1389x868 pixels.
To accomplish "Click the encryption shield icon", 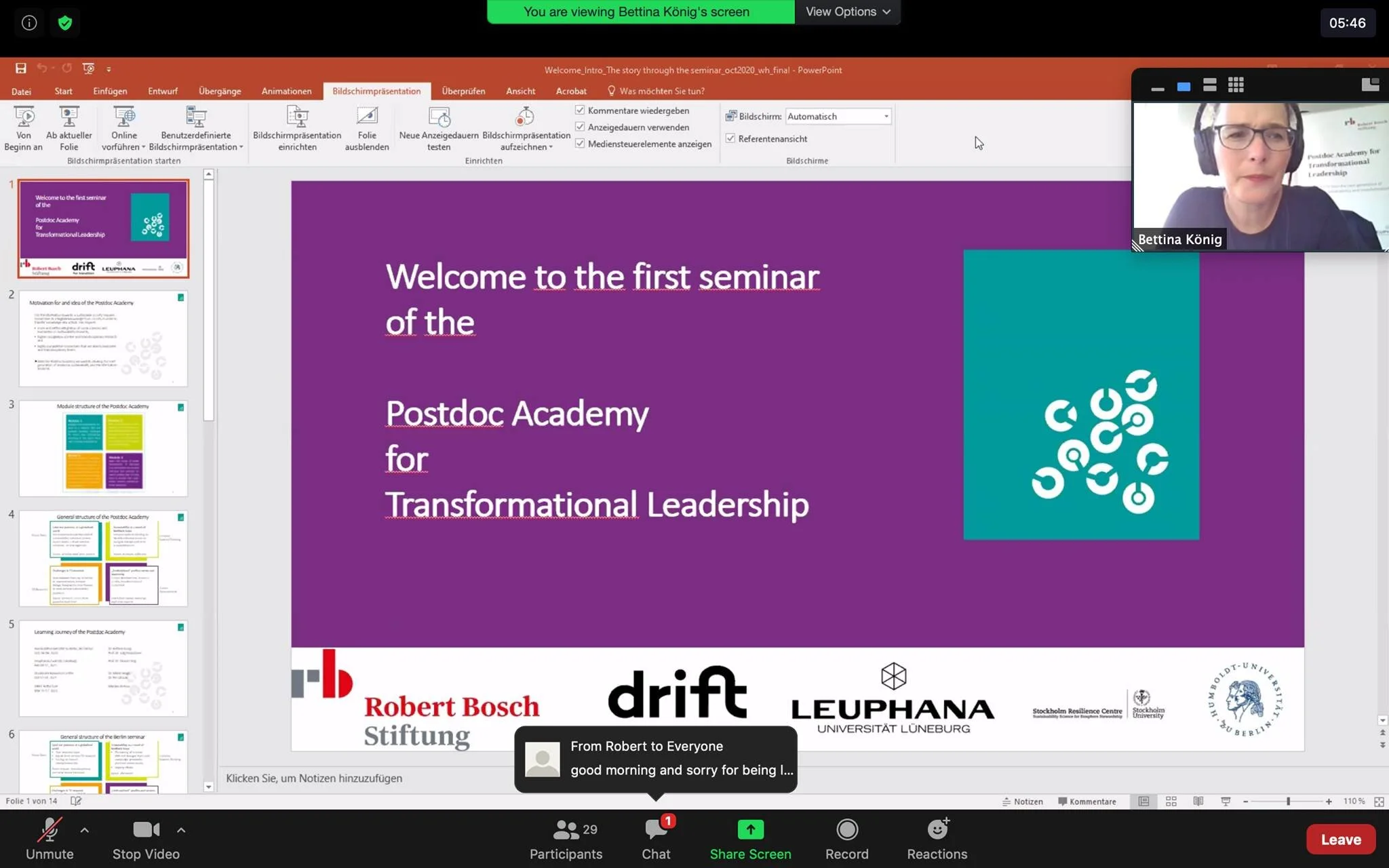I will 65,23.
